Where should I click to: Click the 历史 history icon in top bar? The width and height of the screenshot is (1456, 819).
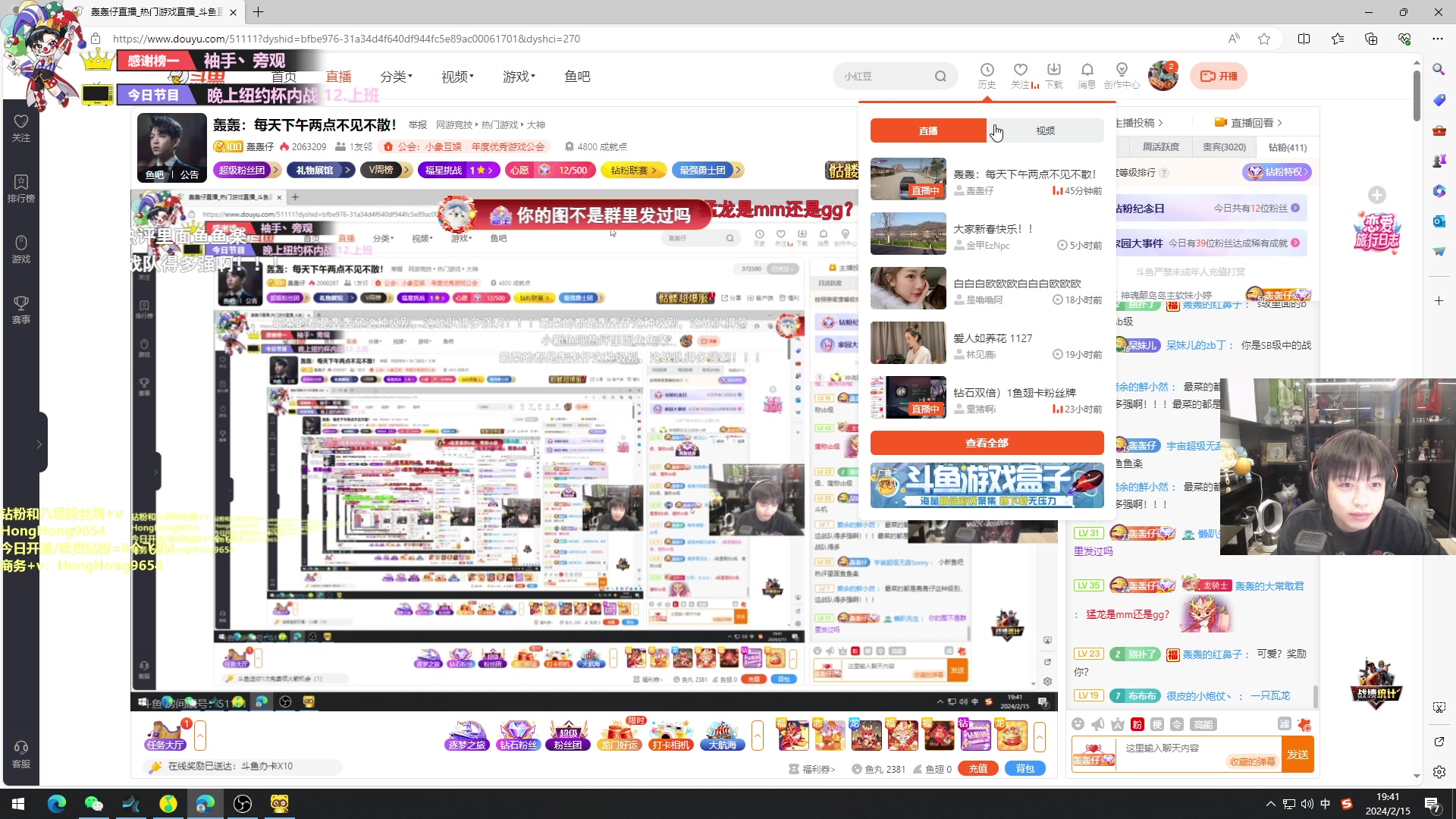(x=987, y=75)
